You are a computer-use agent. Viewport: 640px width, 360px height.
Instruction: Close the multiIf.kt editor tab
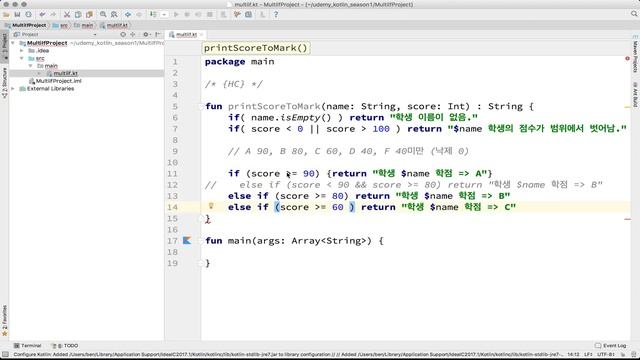coord(201,35)
